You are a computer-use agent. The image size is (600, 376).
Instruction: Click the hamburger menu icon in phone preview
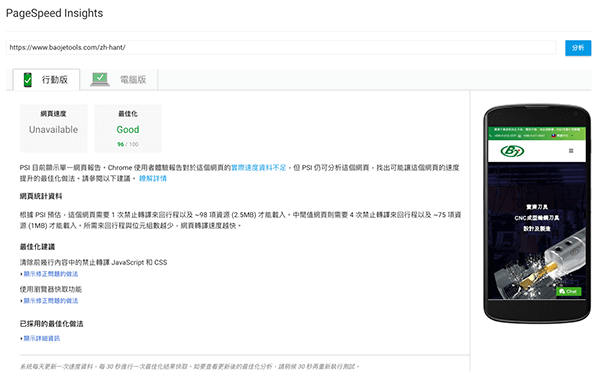tap(571, 151)
